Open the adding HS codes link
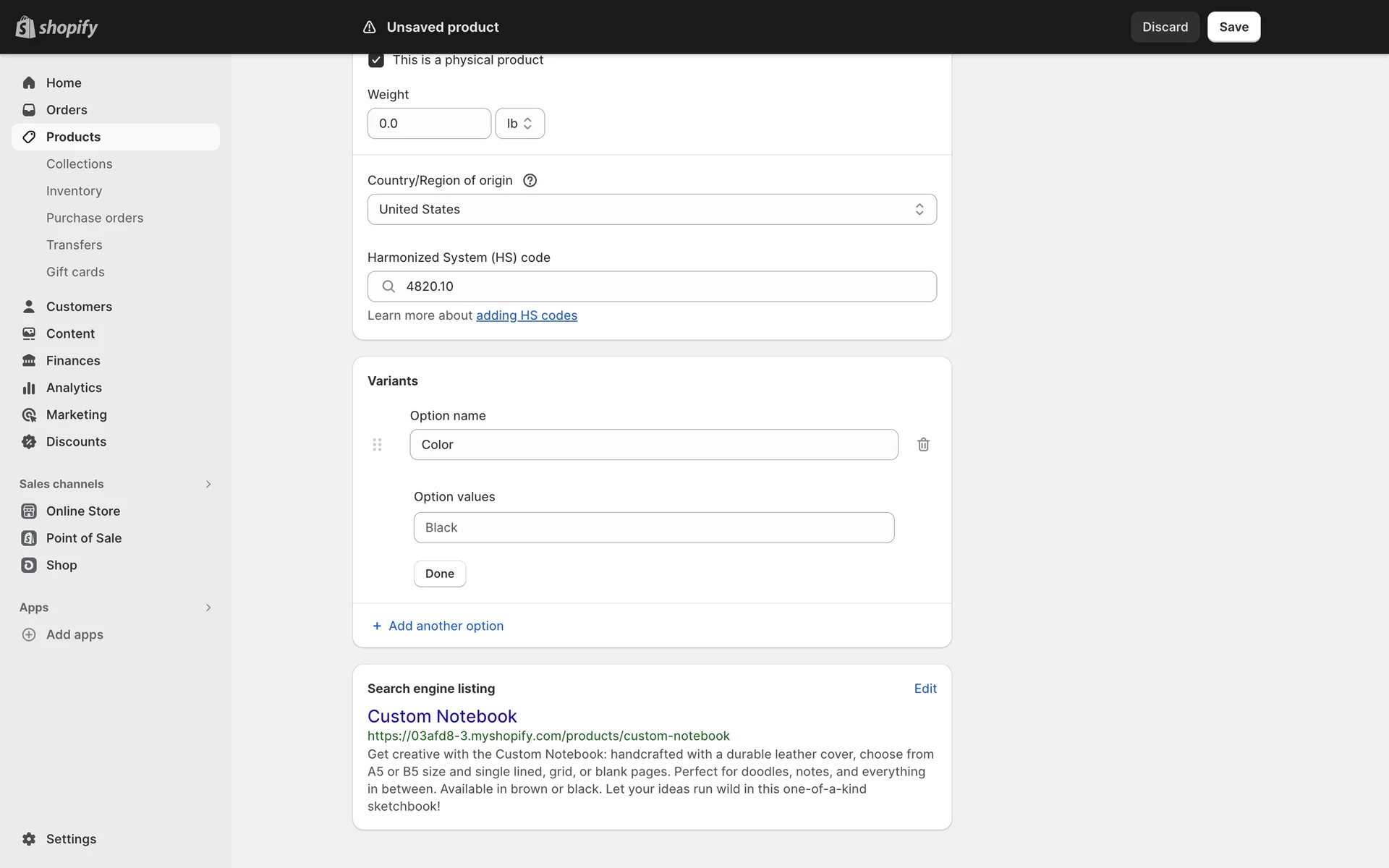Screen dimensions: 1389x868 pyautogui.click(x=526, y=315)
